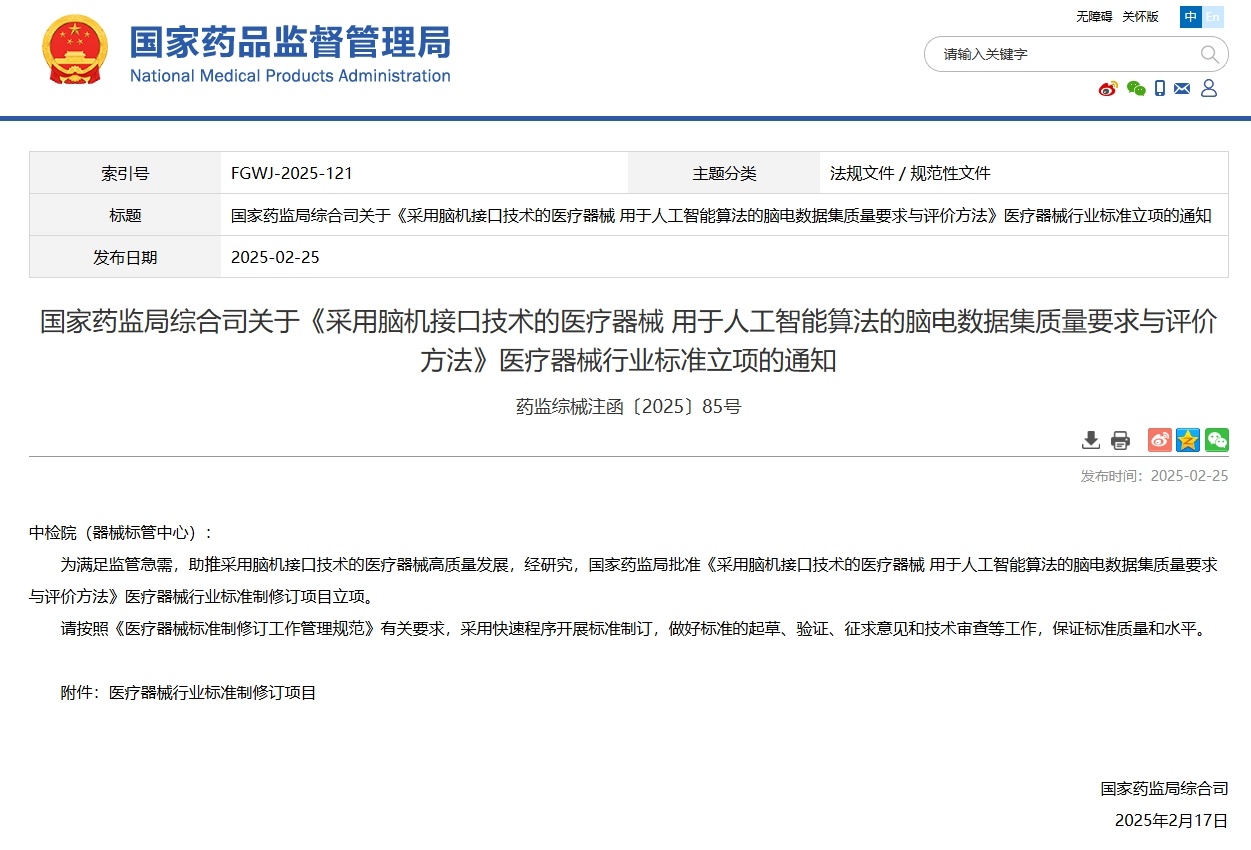The width and height of the screenshot is (1251, 850).
Task: Print the page with printer icon
Action: click(1120, 440)
